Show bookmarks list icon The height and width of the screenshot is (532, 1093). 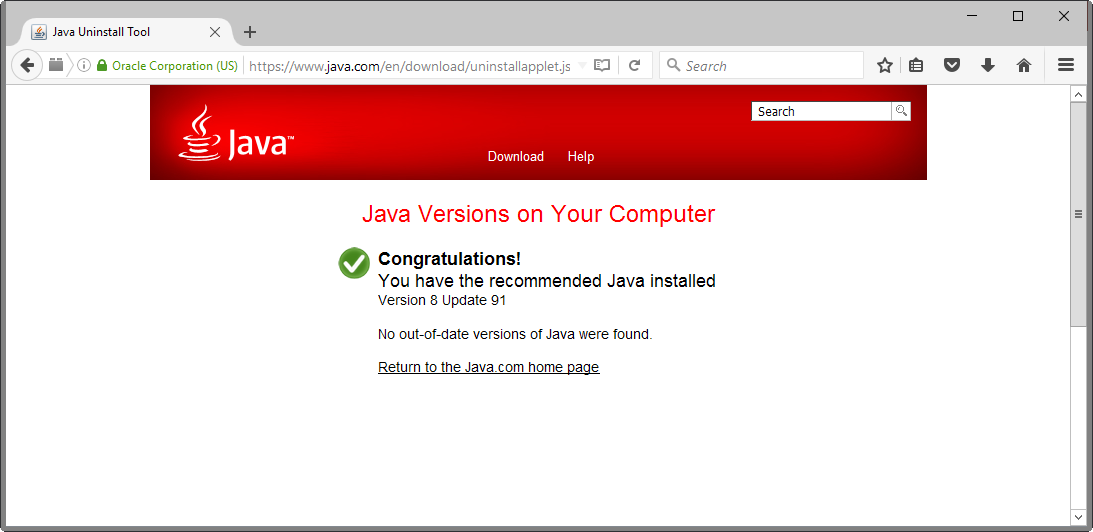point(916,66)
